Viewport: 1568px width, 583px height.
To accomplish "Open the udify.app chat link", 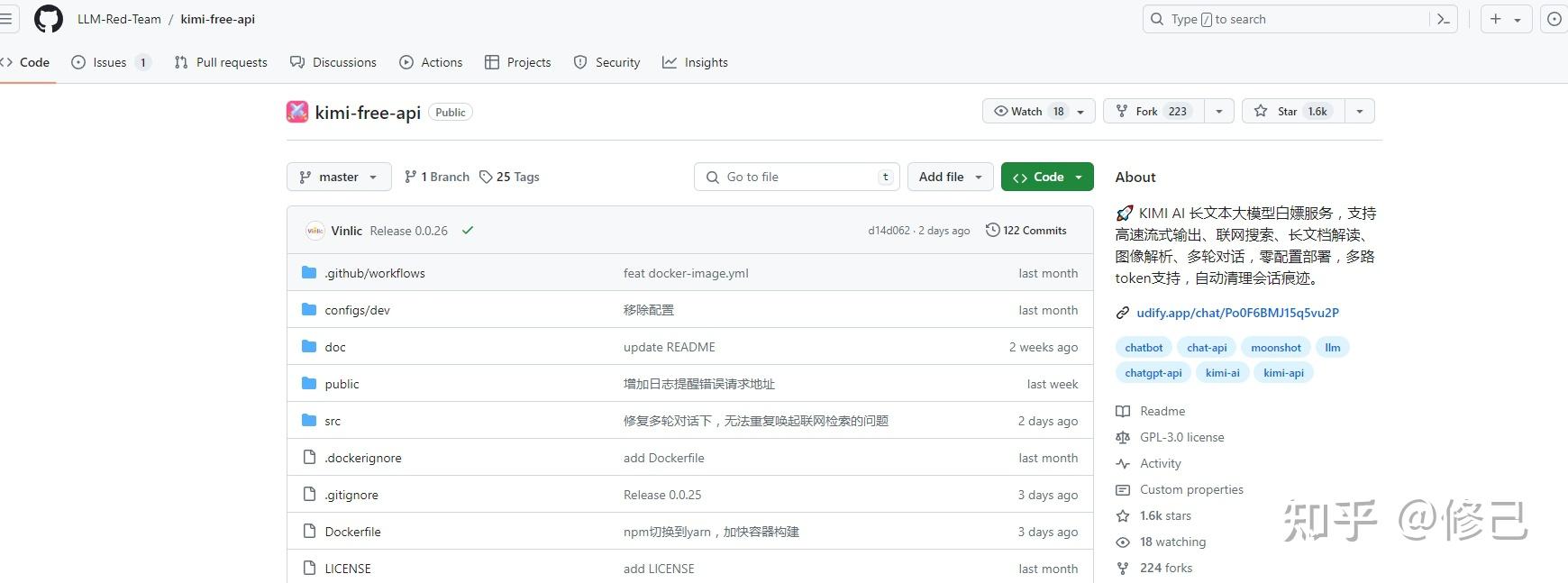I will (x=1236, y=313).
